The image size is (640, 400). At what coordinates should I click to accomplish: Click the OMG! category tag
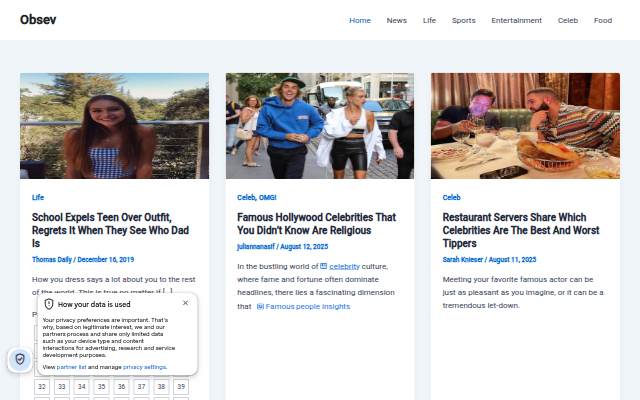pos(267,198)
